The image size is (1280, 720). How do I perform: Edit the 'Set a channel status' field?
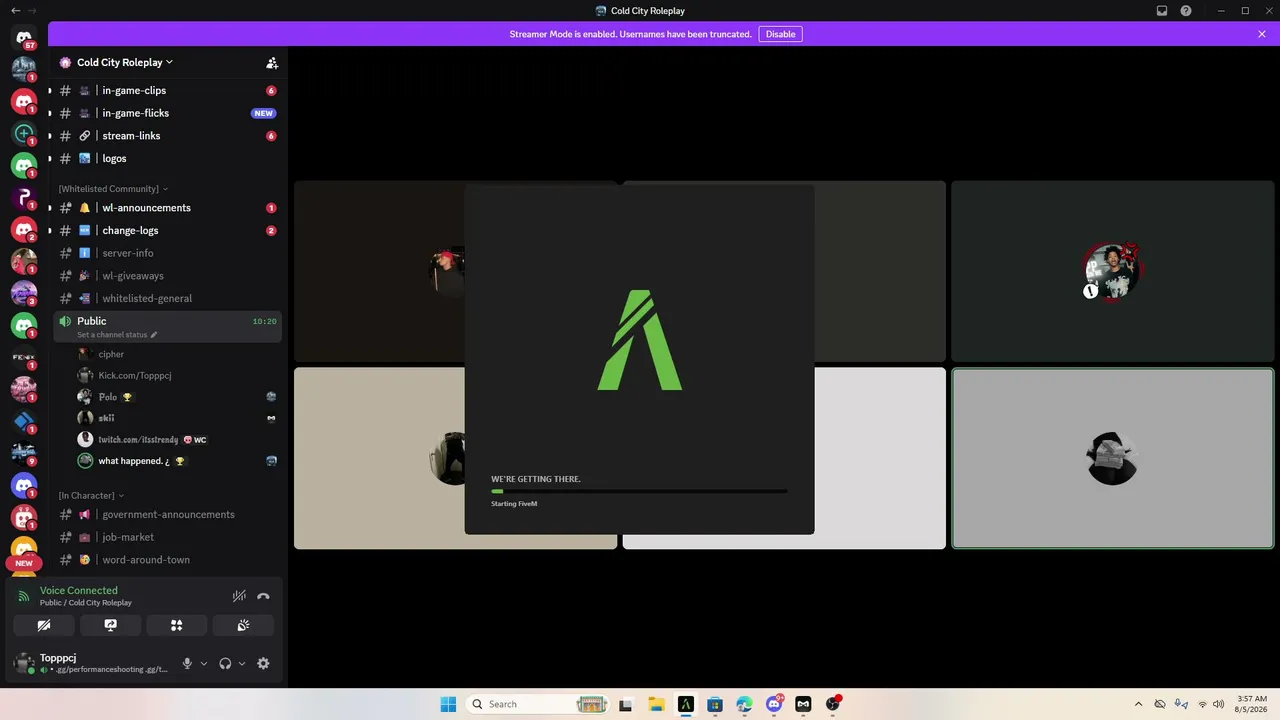[x=117, y=335]
